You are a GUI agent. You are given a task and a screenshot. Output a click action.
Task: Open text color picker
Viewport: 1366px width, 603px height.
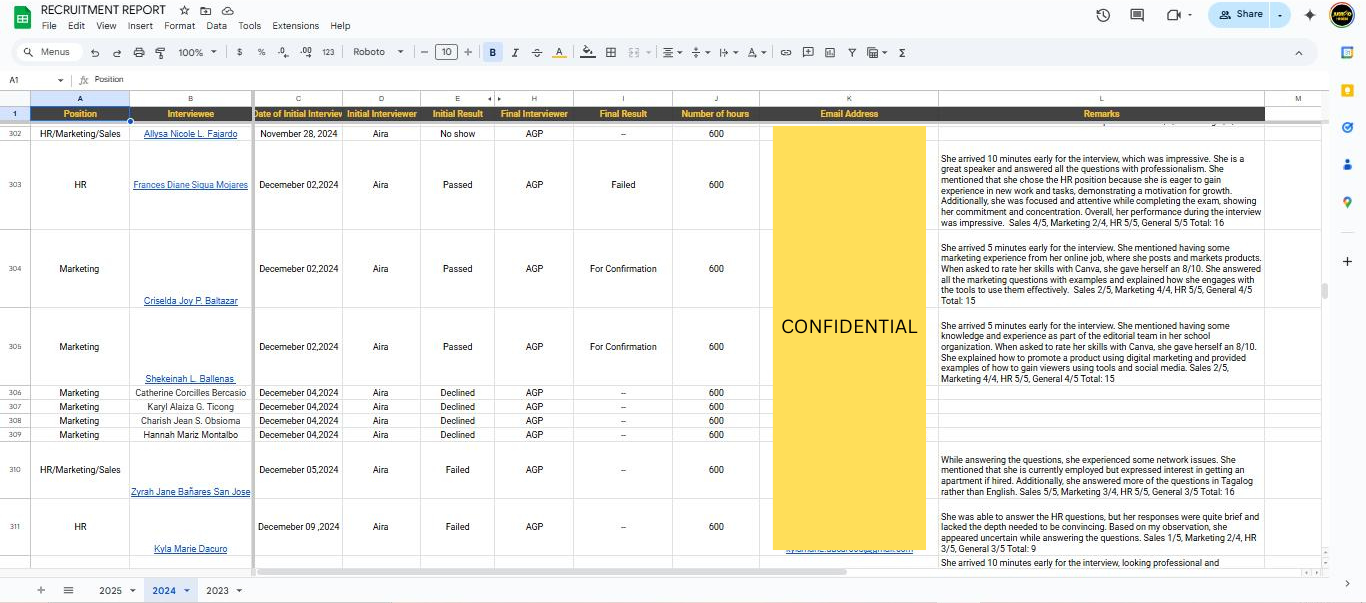(559, 52)
